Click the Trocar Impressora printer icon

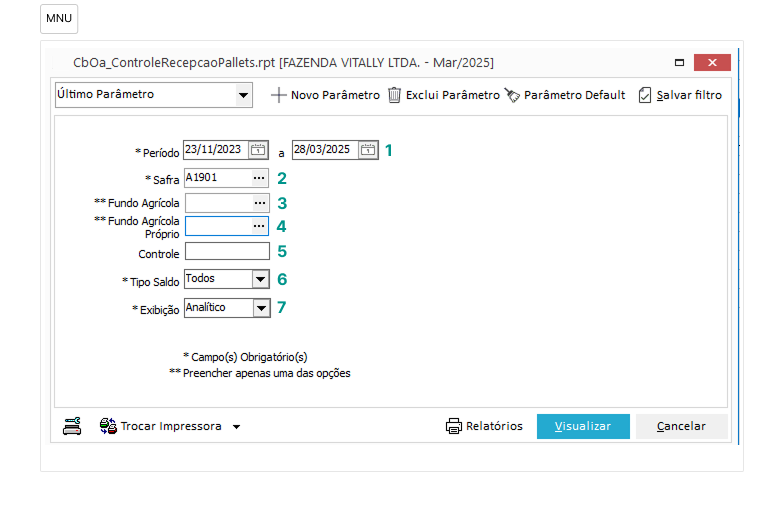(x=108, y=426)
